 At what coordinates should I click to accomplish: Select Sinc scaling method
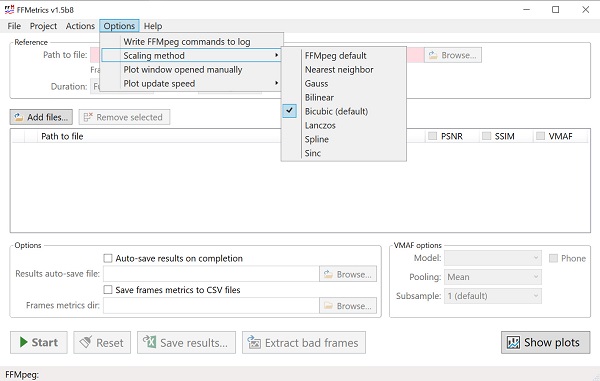tap(344, 153)
